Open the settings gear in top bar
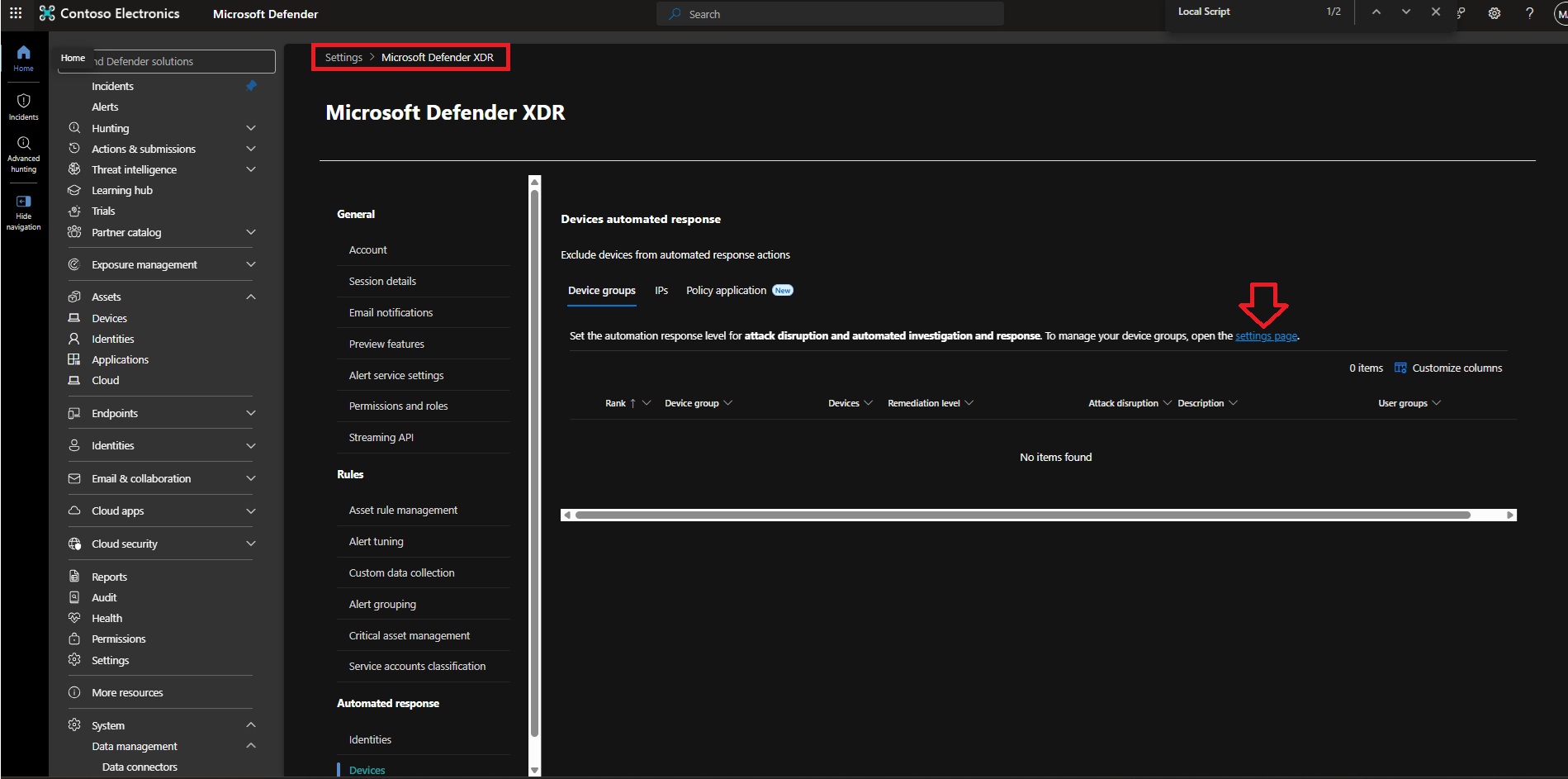 pos(1494,13)
